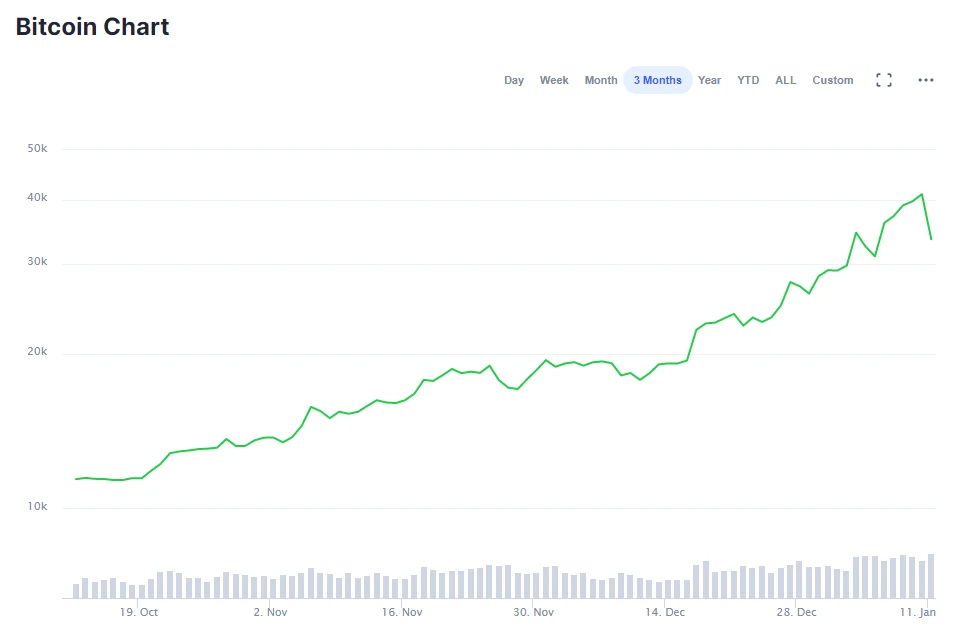964x633 pixels.
Task: Click the 30. Nov date axis label
Action: [x=533, y=612]
